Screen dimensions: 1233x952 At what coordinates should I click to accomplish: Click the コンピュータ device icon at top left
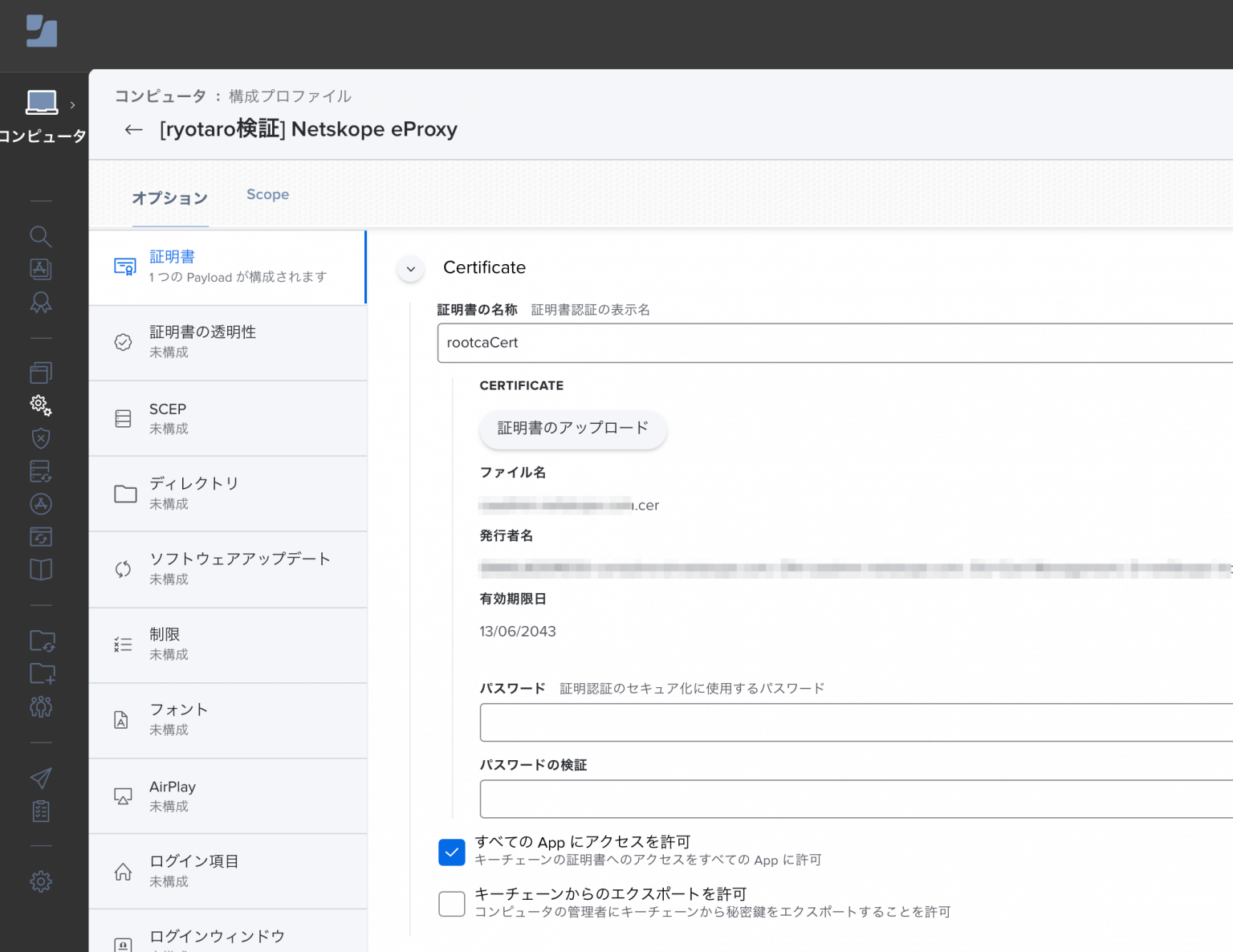pos(40,102)
